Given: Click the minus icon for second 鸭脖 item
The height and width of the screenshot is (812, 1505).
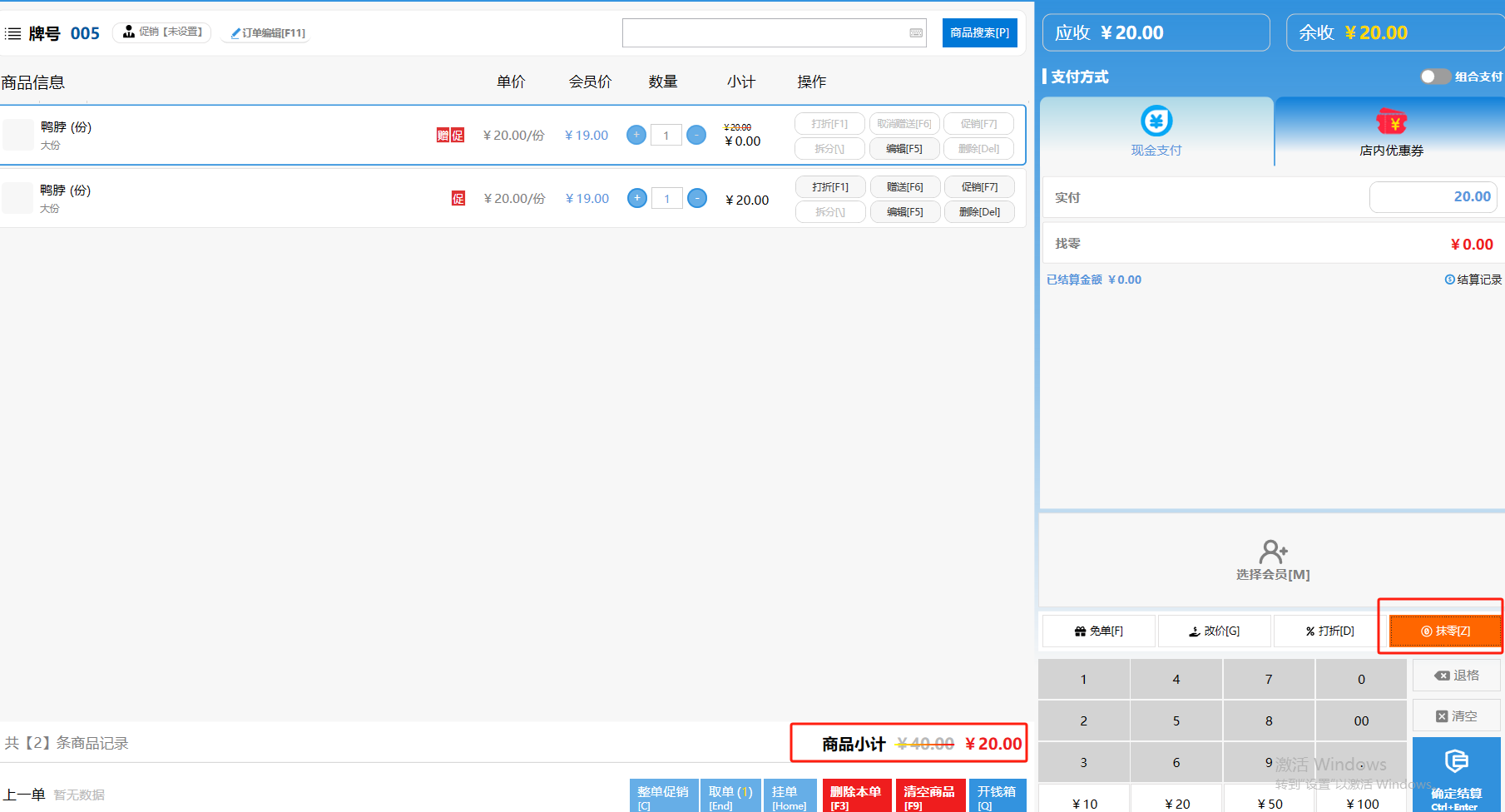Looking at the screenshot, I should point(697,198).
